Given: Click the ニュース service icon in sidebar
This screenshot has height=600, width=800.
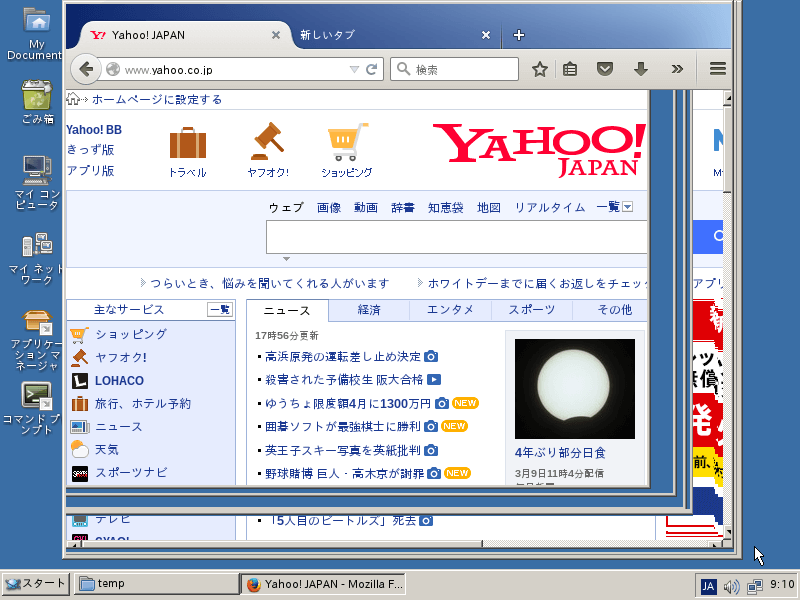Looking at the screenshot, I should coord(80,427).
